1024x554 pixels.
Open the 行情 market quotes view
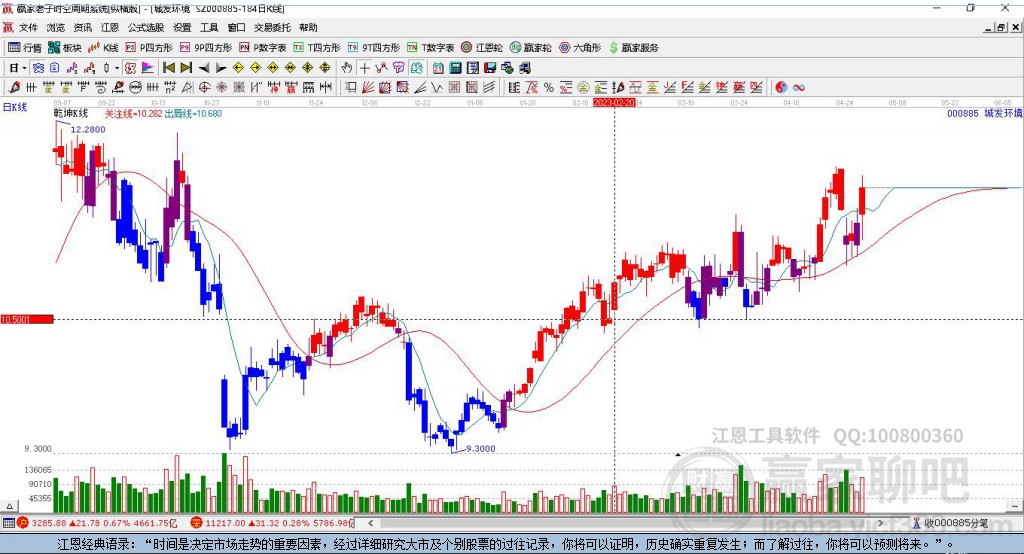[x=25, y=48]
